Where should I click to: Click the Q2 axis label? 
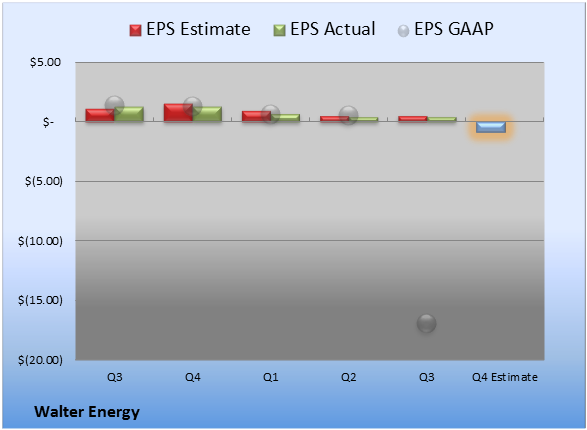pos(349,377)
